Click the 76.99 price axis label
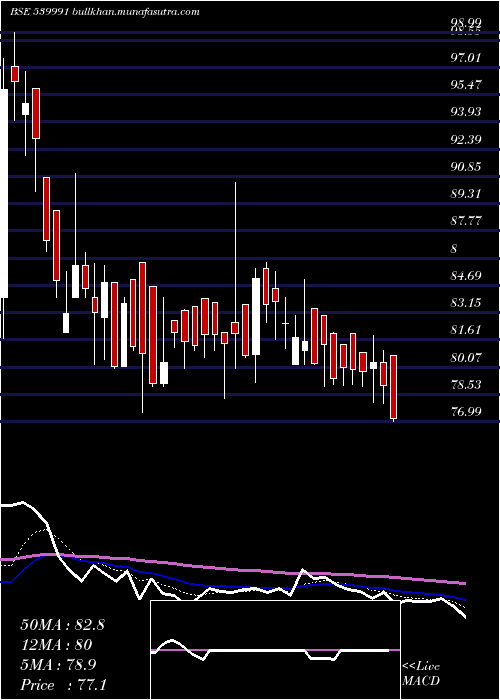The height and width of the screenshot is (700, 500). pos(466,412)
